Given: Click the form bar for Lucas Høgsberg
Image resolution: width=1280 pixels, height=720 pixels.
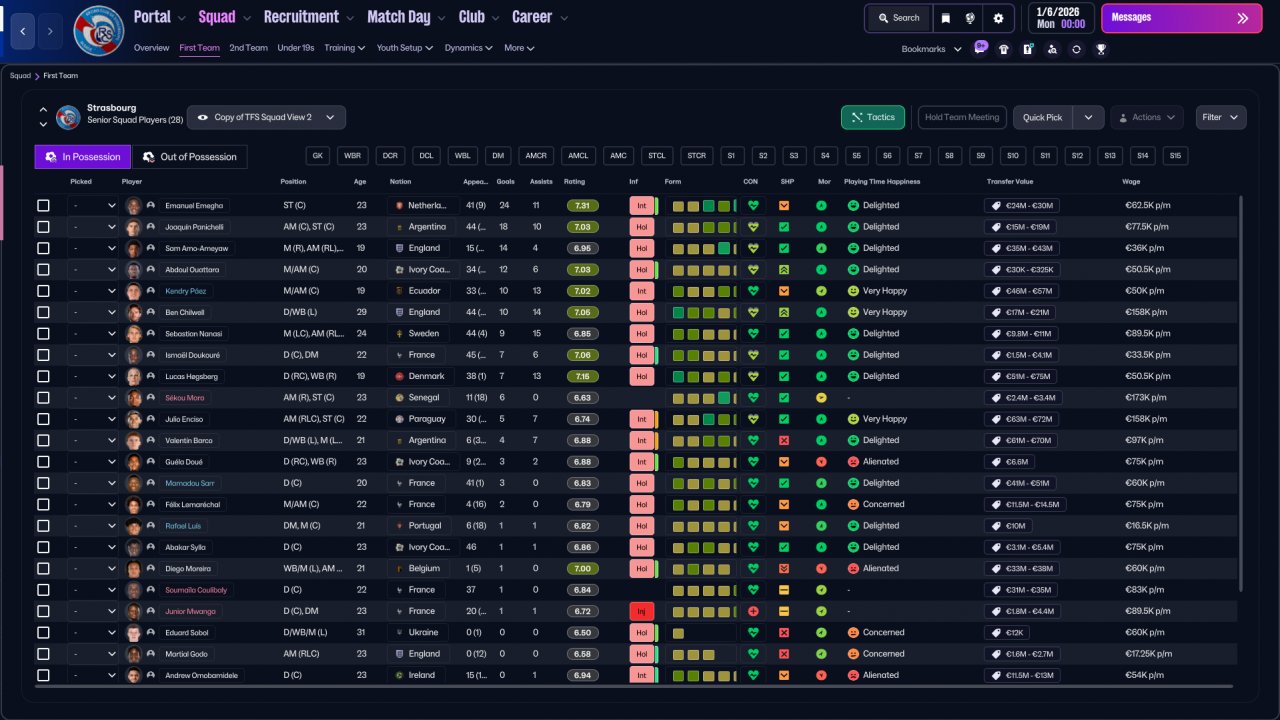Looking at the screenshot, I should pos(702,376).
